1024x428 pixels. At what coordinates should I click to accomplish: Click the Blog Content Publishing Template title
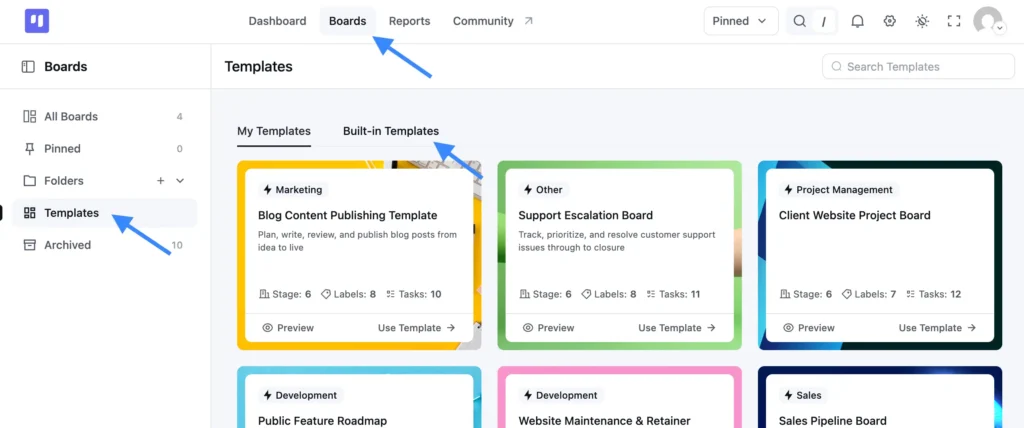(x=347, y=216)
